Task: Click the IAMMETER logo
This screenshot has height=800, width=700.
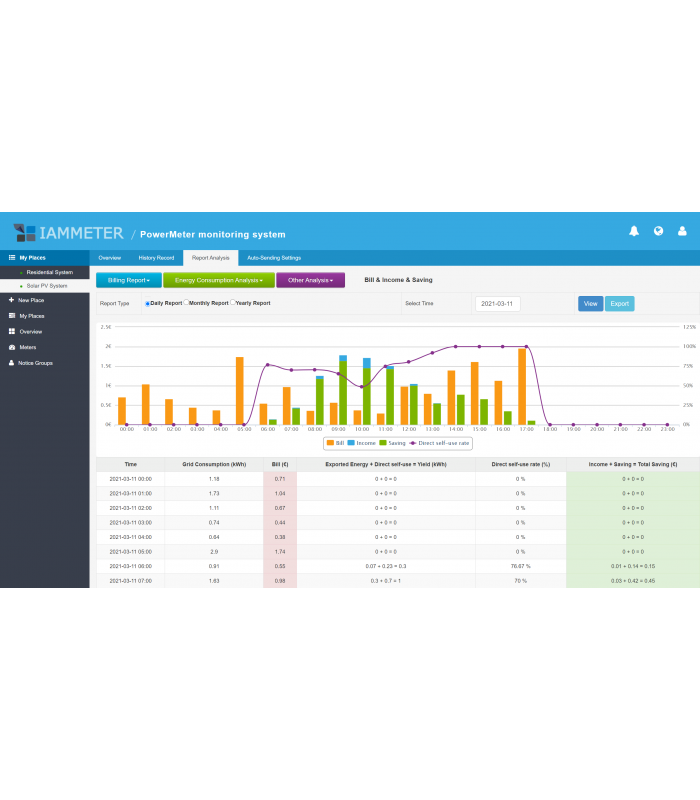Action: coord(68,233)
